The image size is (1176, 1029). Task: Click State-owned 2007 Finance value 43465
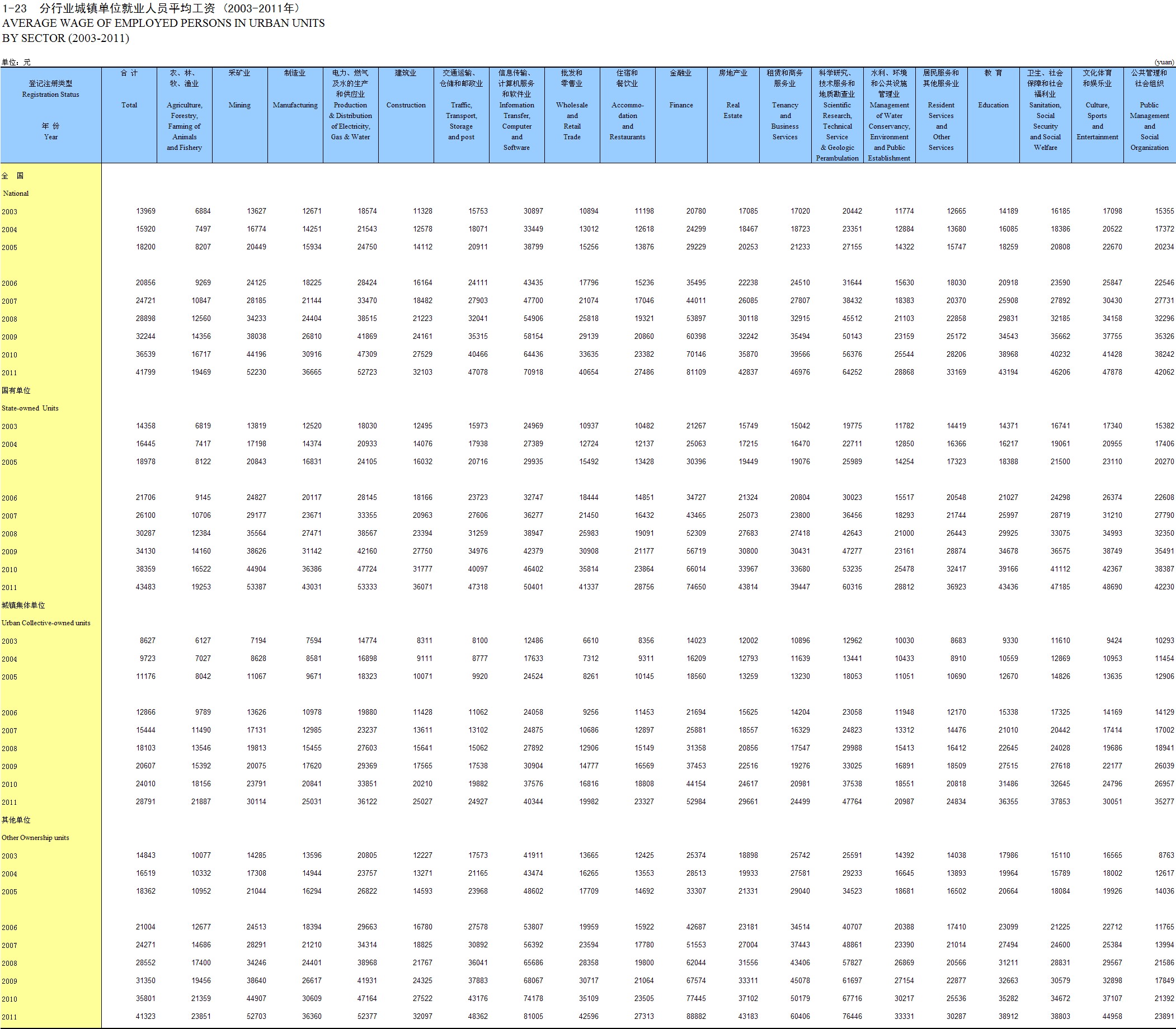click(x=696, y=516)
